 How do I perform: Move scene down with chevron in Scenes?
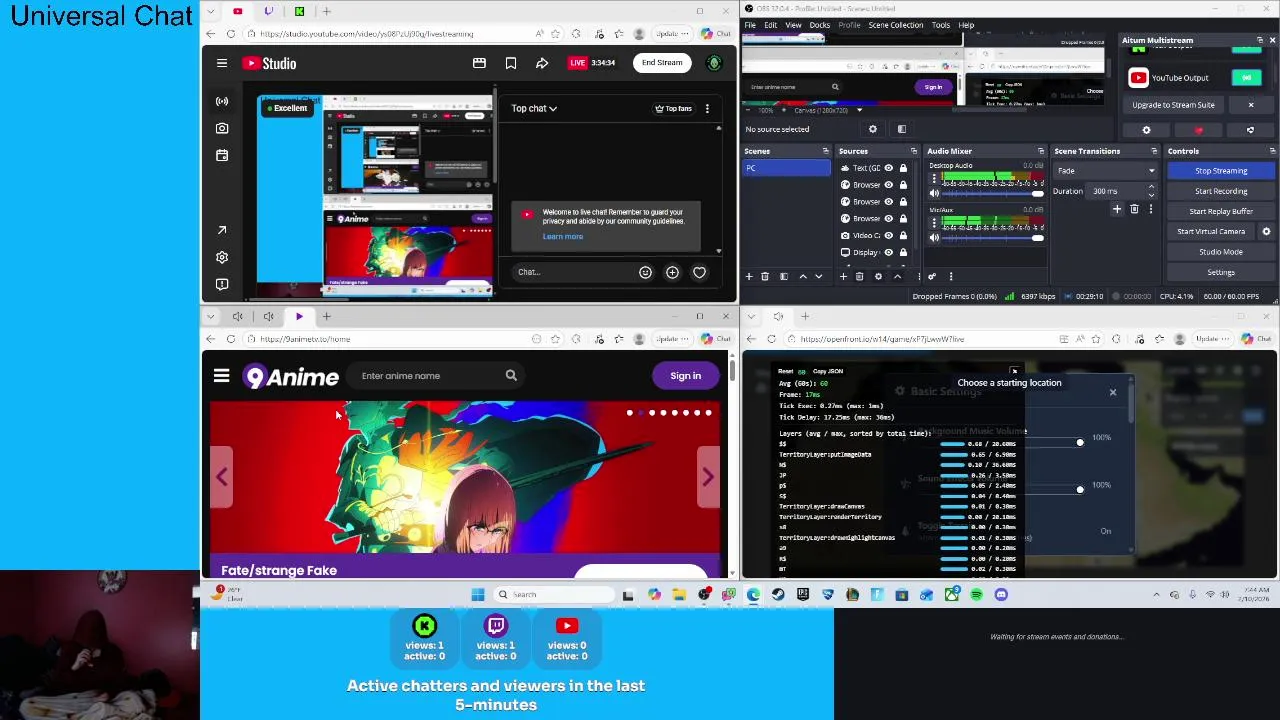click(819, 277)
